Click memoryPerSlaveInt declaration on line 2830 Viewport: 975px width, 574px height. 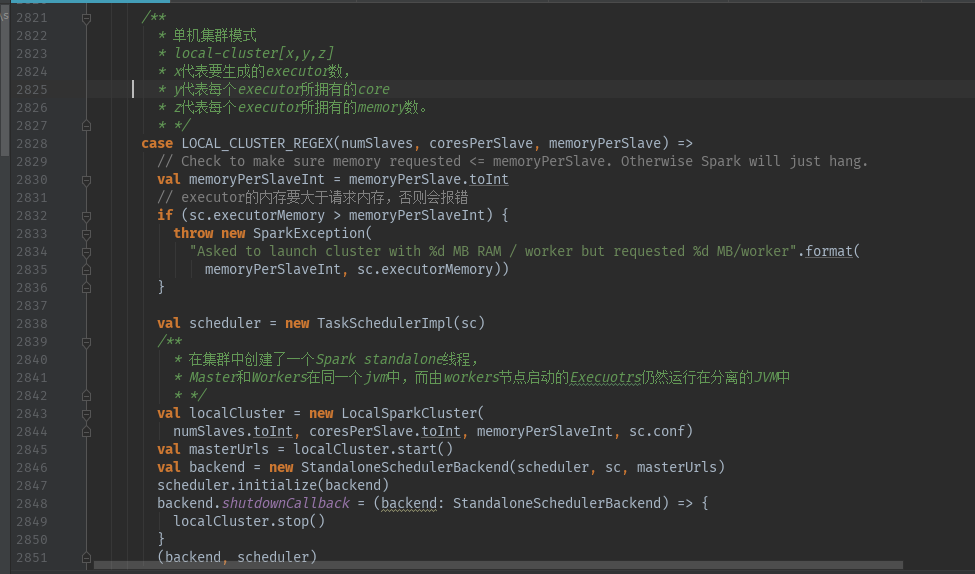click(257, 180)
